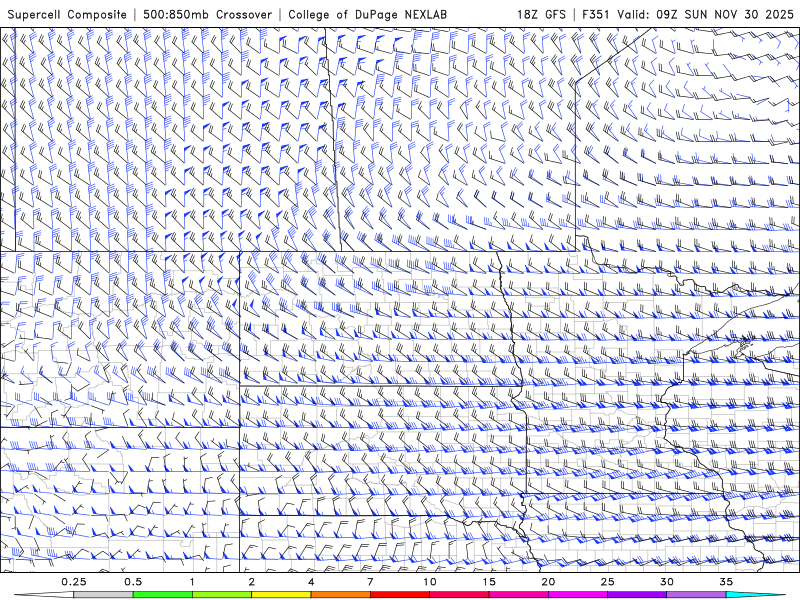Click the 'Supercell Composite' title text
This screenshot has width=800, height=600.
(67, 14)
